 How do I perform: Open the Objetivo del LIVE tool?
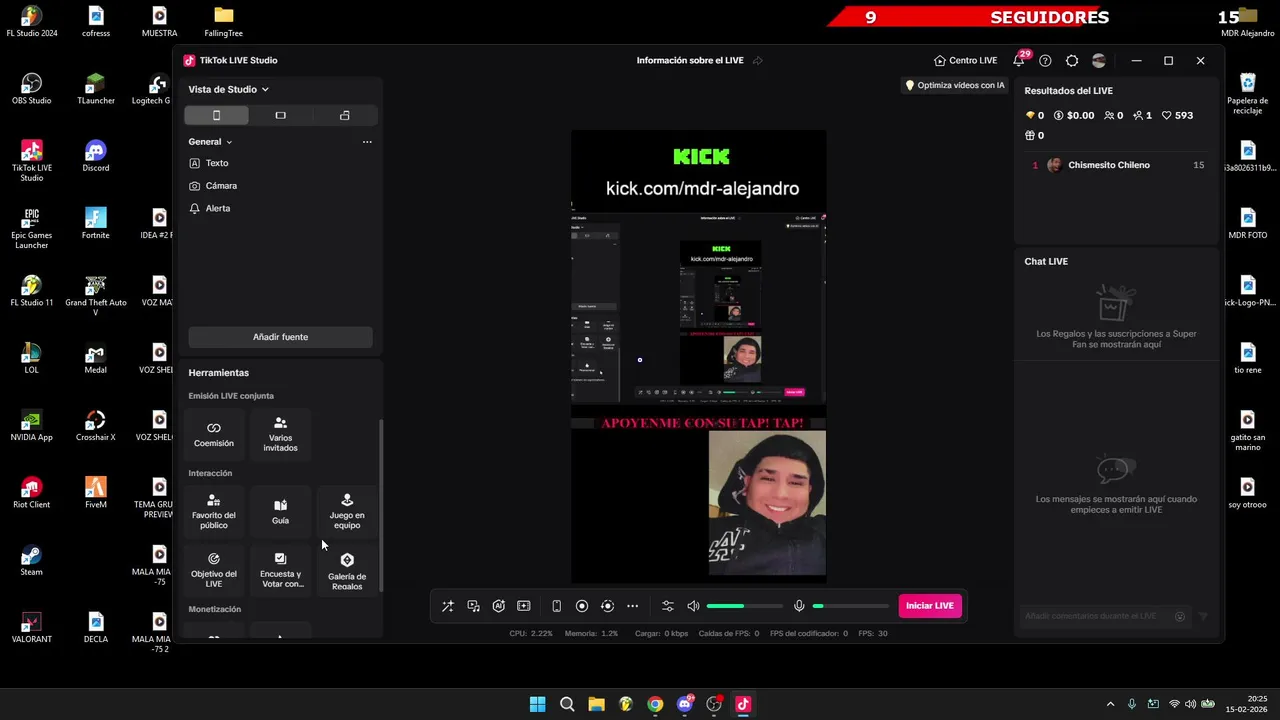(214, 570)
